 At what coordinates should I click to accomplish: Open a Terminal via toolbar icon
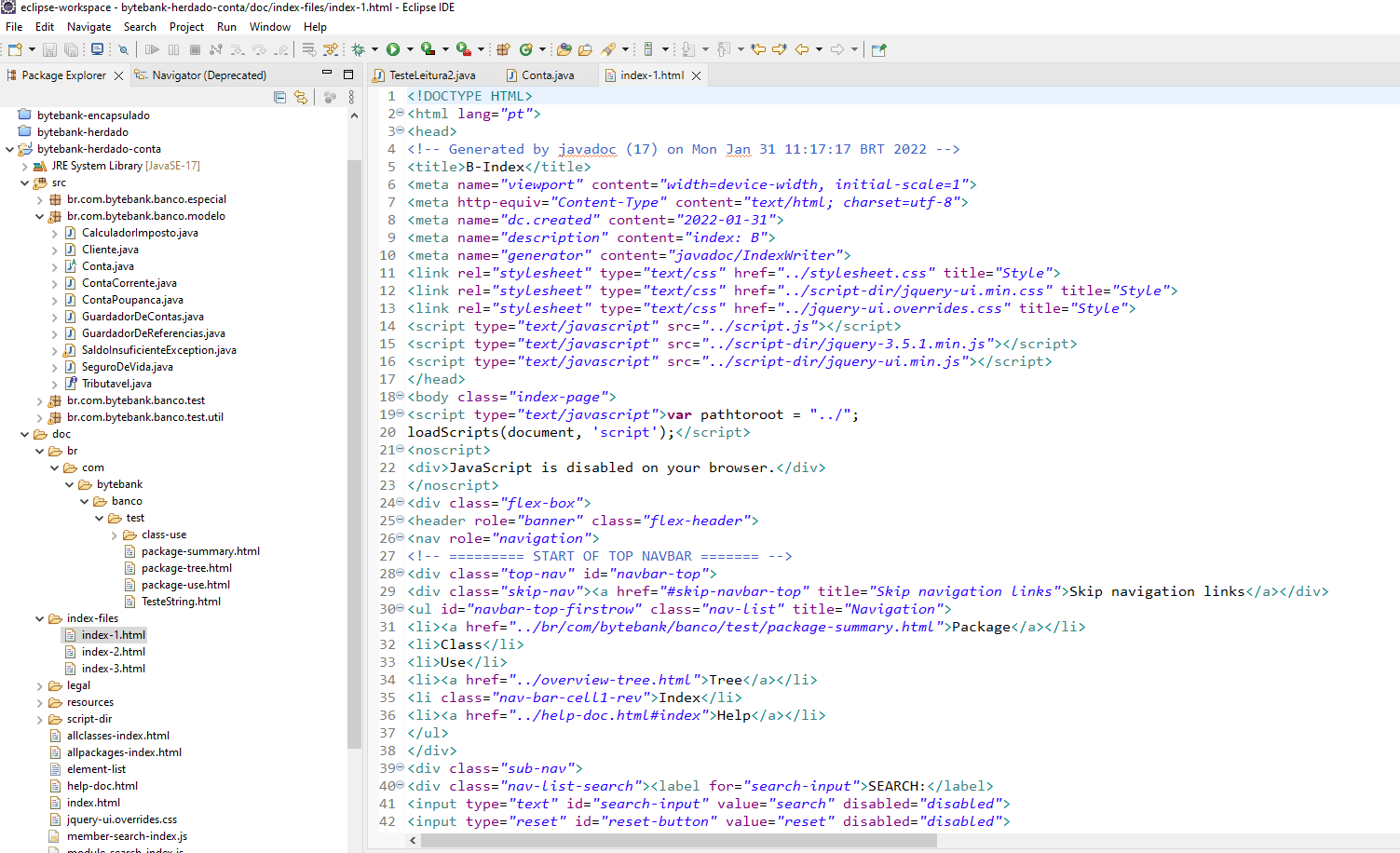tap(97, 49)
